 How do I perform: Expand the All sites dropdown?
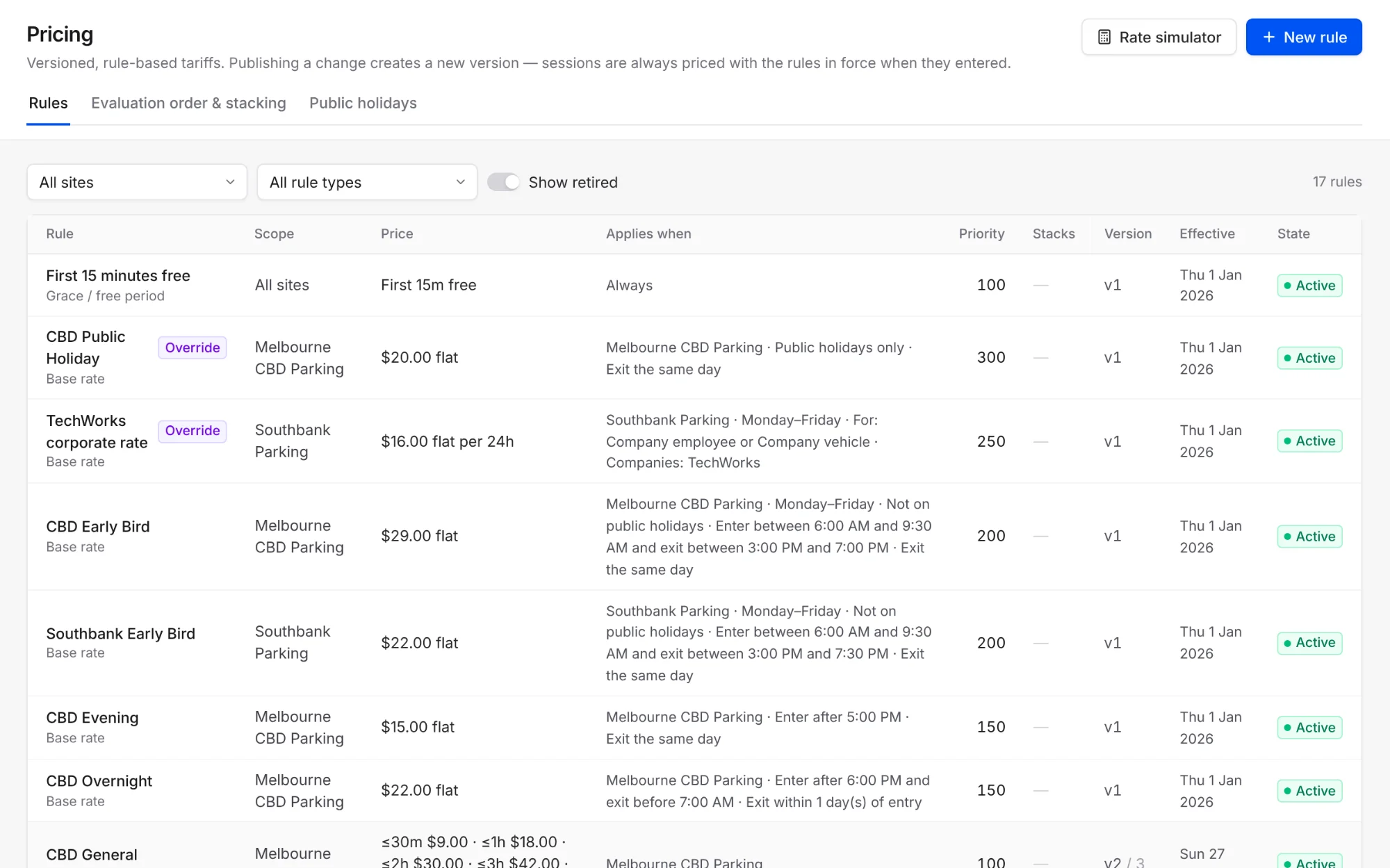[x=137, y=182]
